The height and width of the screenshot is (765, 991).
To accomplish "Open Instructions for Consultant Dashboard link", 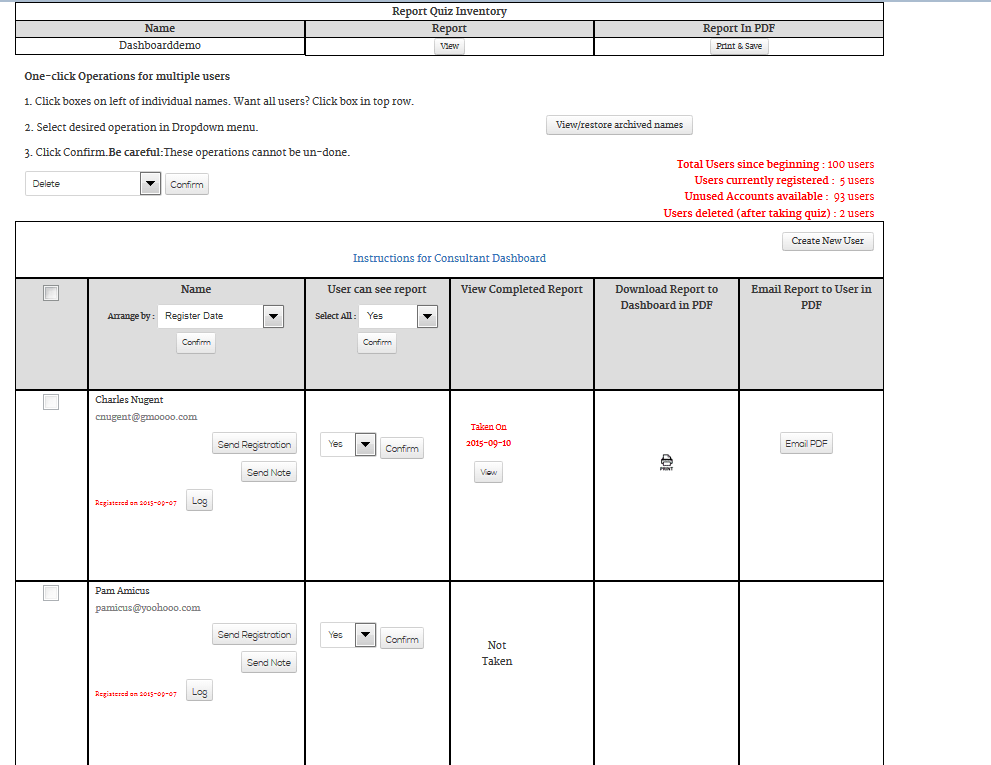I will click(449, 258).
